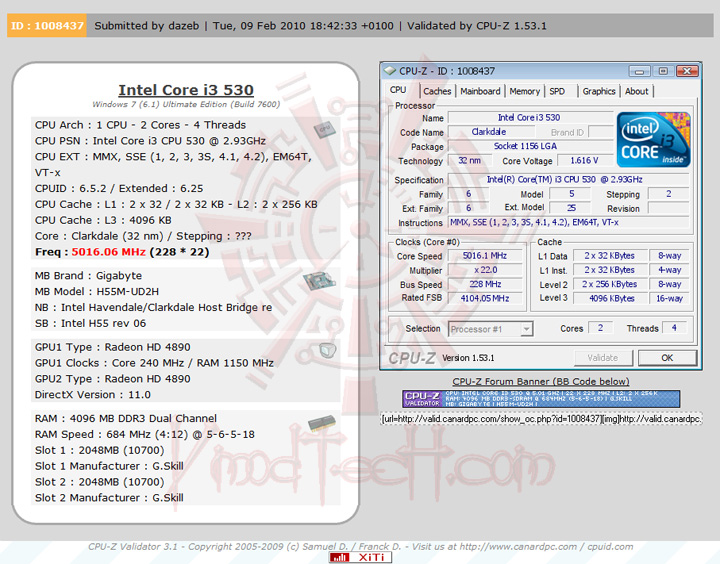720x564 pixels.
Task: Click the Intel Core i3 530 heading link
Action: pyautogui.click(x=186, y=90)
